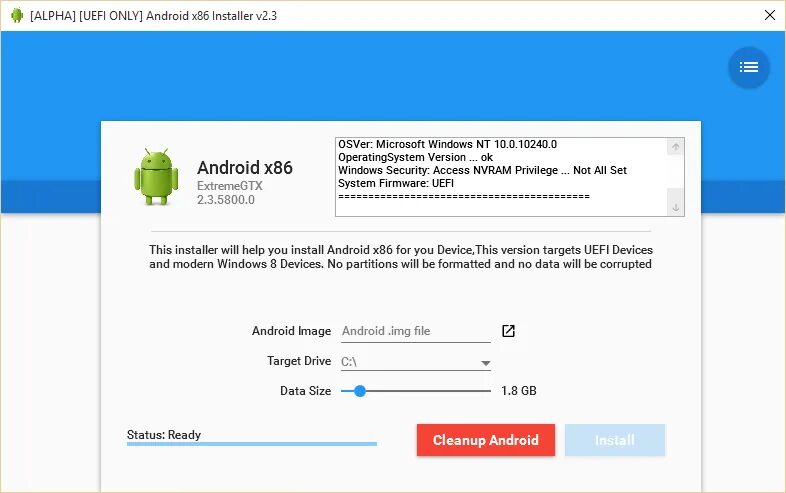The height and width of the screenshot is (493, 786).
Task: Click the Android title bar app icon
Action: pyautogui.click(x=17, y=16)
